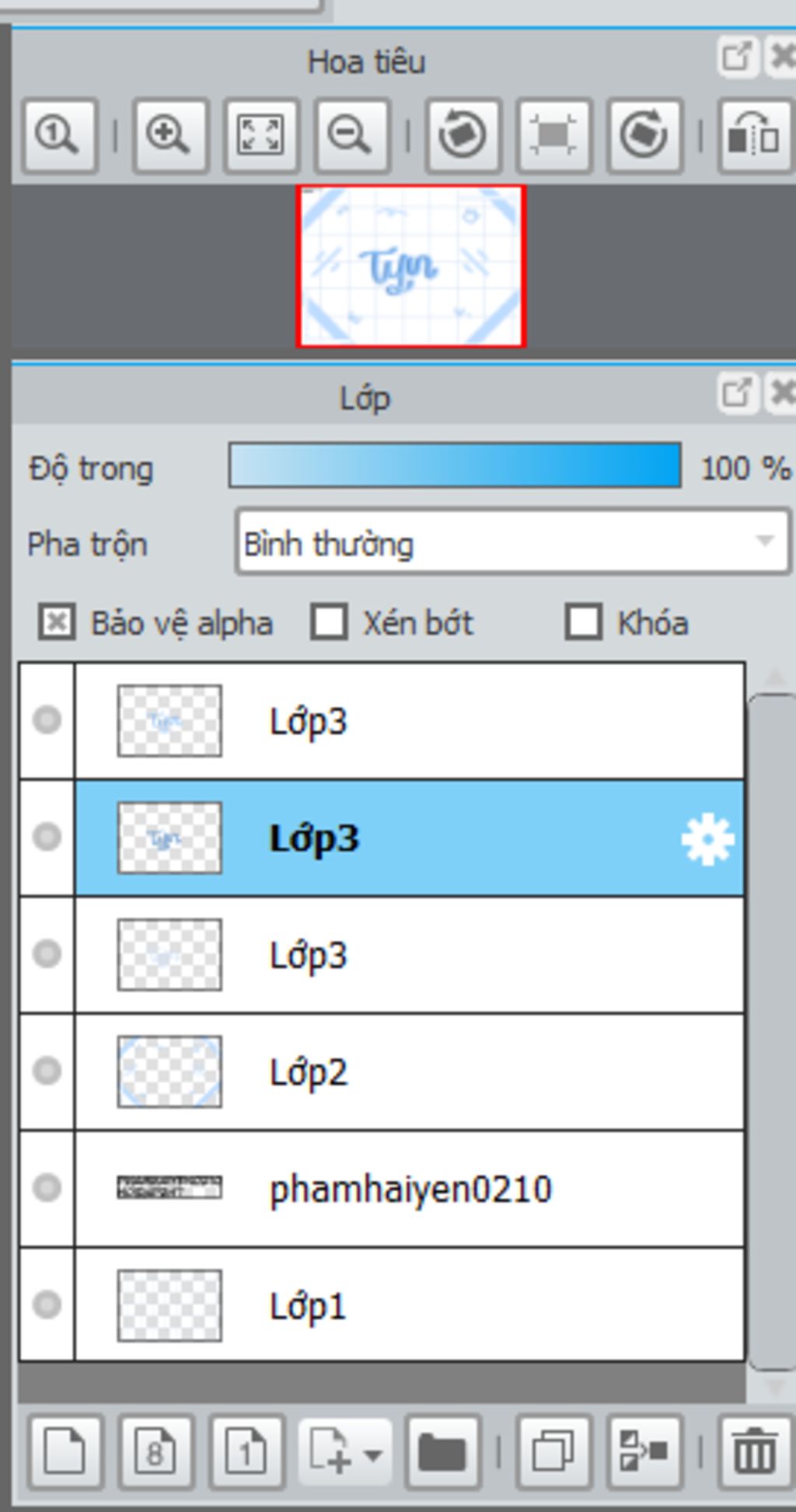Open the Pha trộn blending dropdown
Viewport: 796px width, 1512px height.
pos(513,542)
